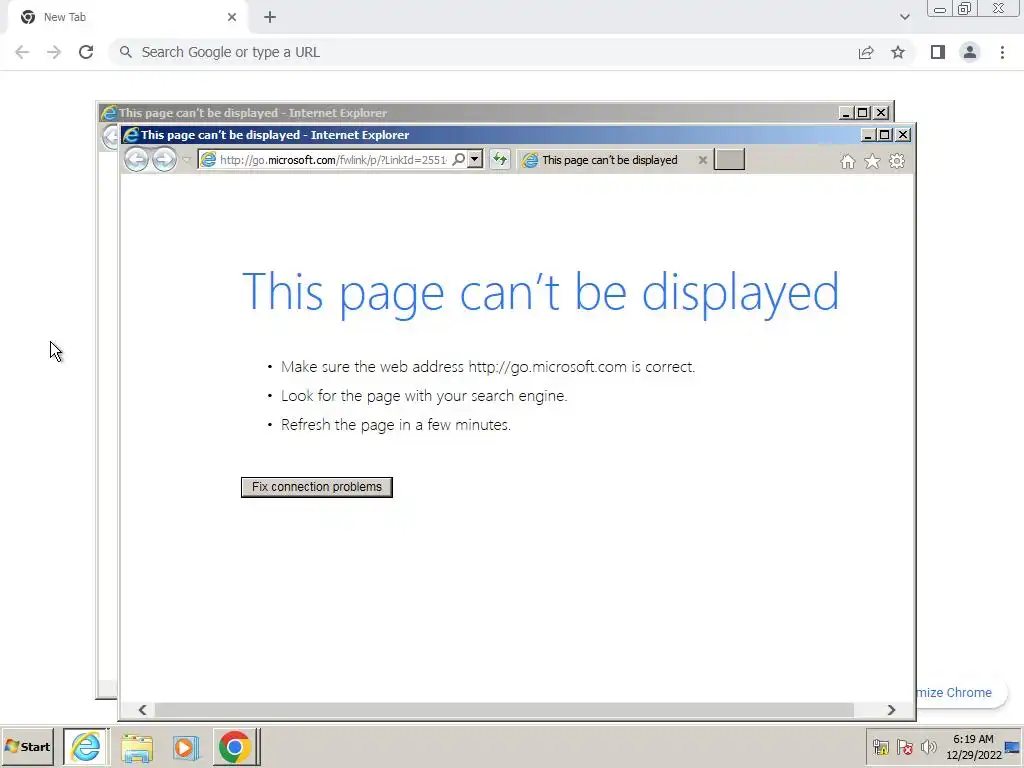Click Internet Explorer taskbar icon
Image resolution: width=1024 pixels, height=768 pixels.
click(x=86, y=746)
